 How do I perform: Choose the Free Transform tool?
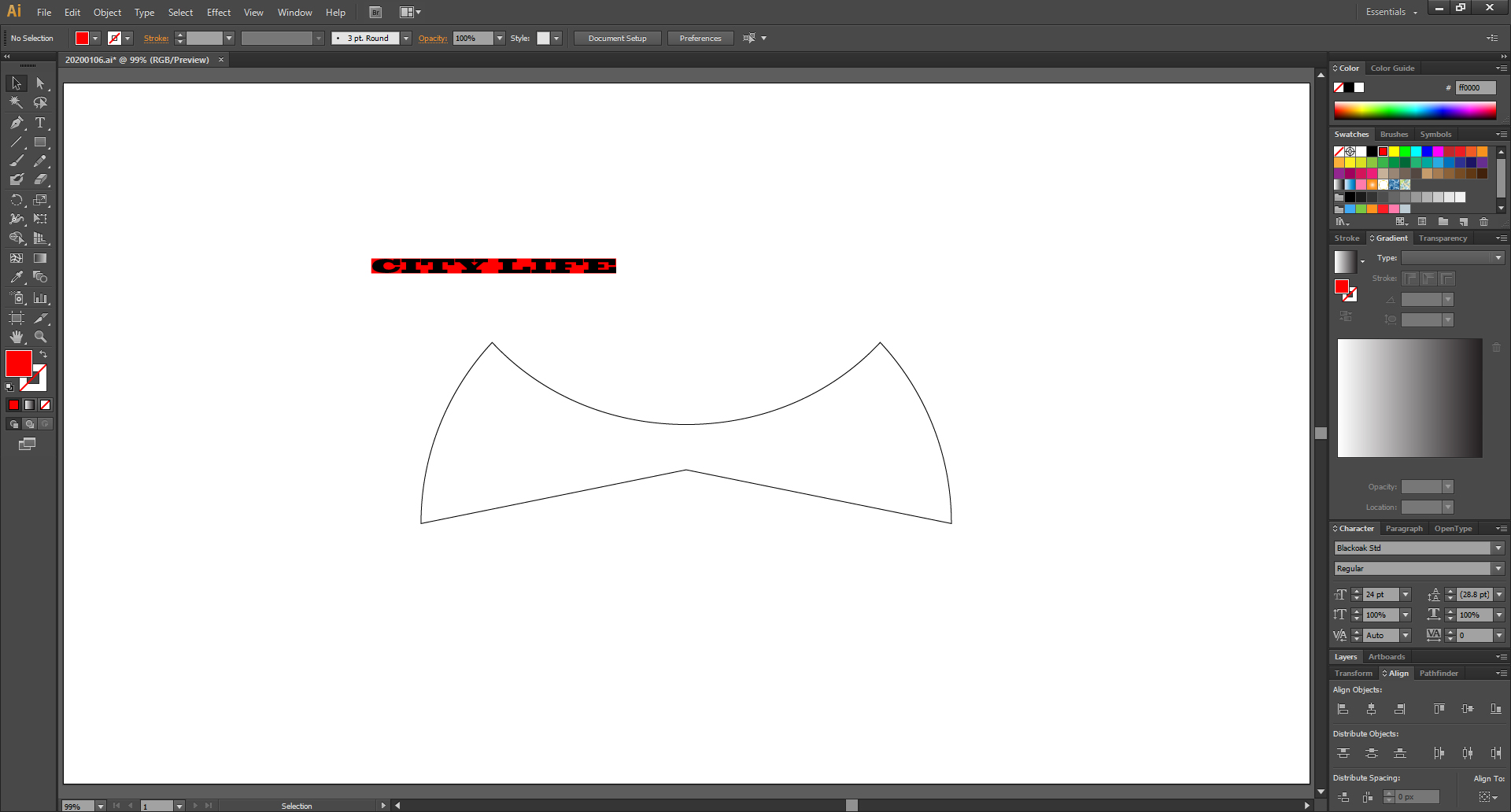tap(40, 219)
